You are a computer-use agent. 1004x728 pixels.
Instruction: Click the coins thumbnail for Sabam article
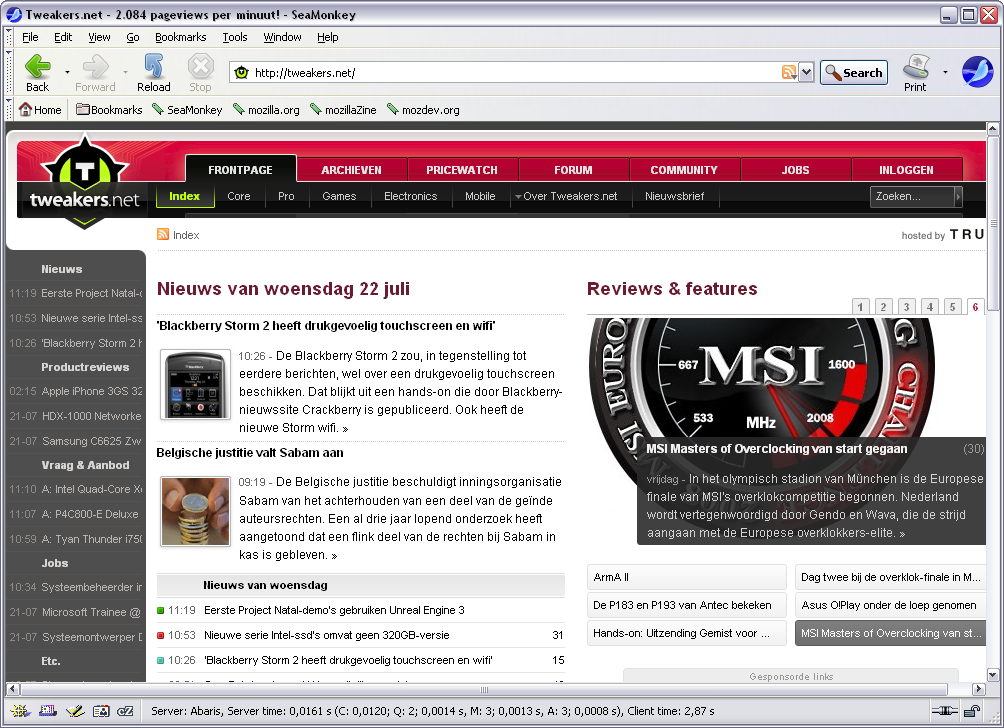pyautogui.click(x=195, y=511)
